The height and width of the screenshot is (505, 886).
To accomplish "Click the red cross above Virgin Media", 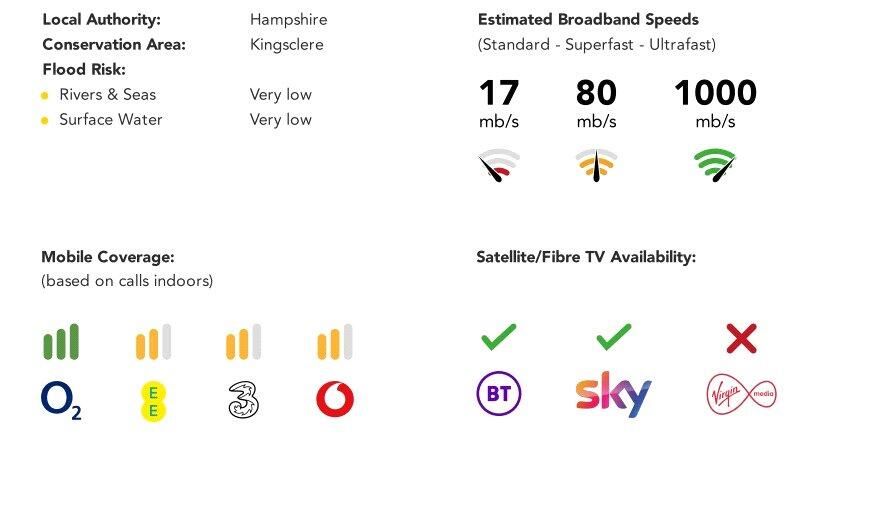I will point(741,338).
